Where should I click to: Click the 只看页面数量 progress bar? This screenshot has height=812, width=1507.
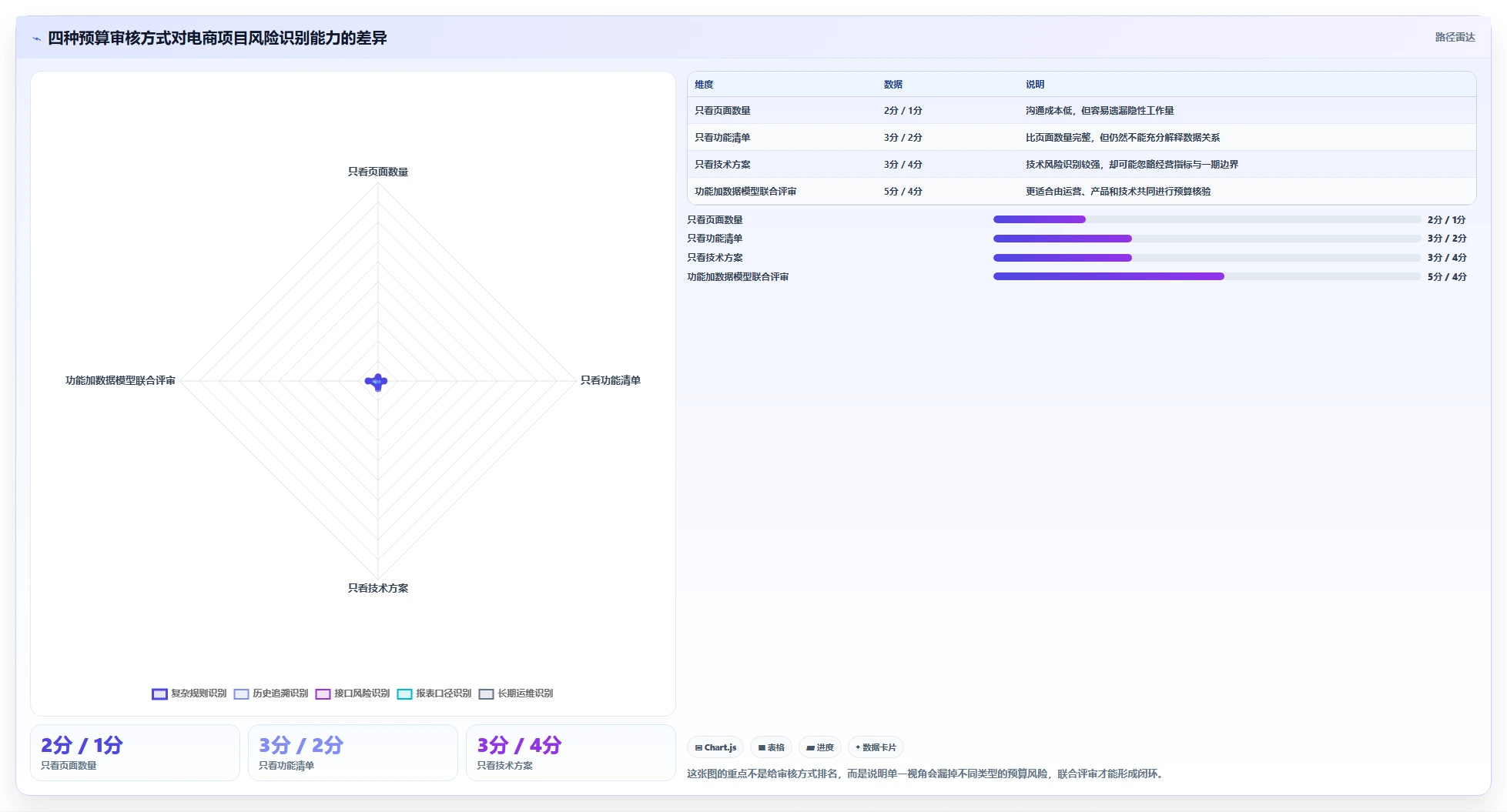click(1207, 219)
